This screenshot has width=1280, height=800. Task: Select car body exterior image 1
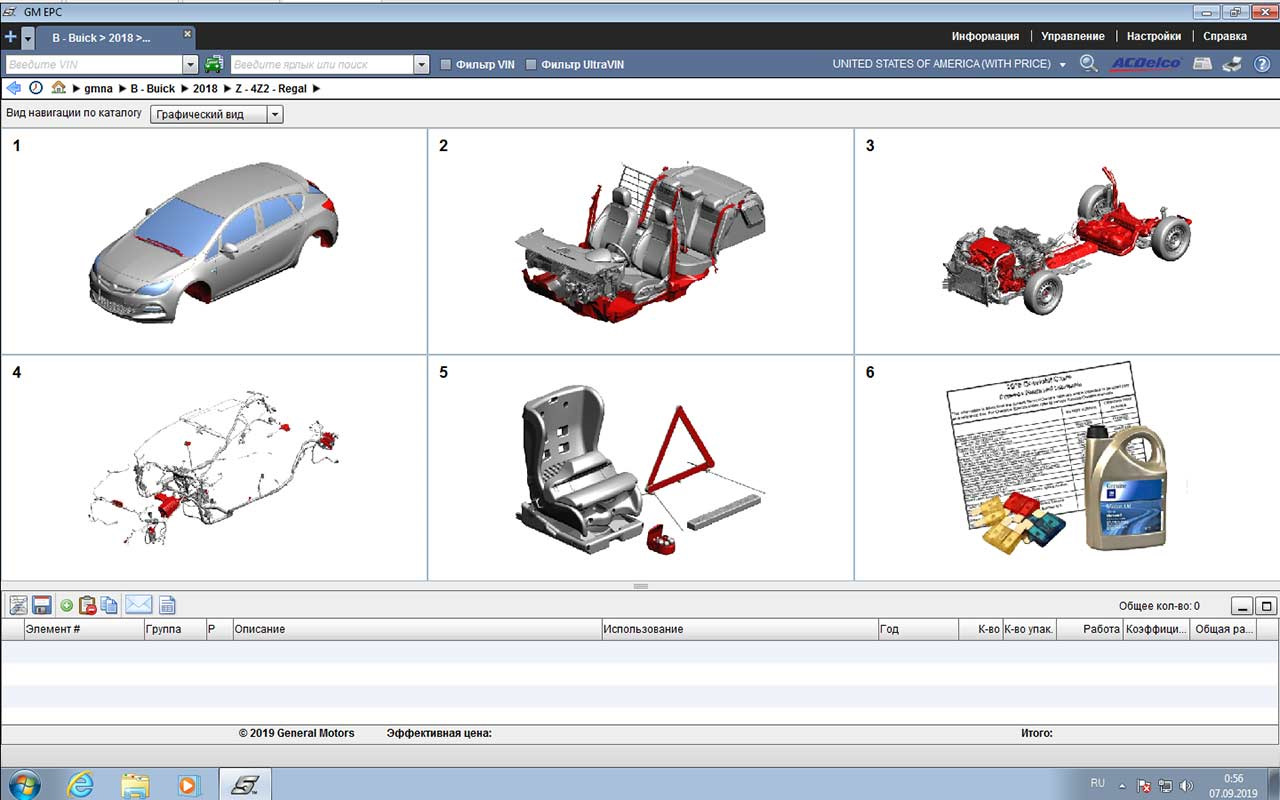coord(214,241)
